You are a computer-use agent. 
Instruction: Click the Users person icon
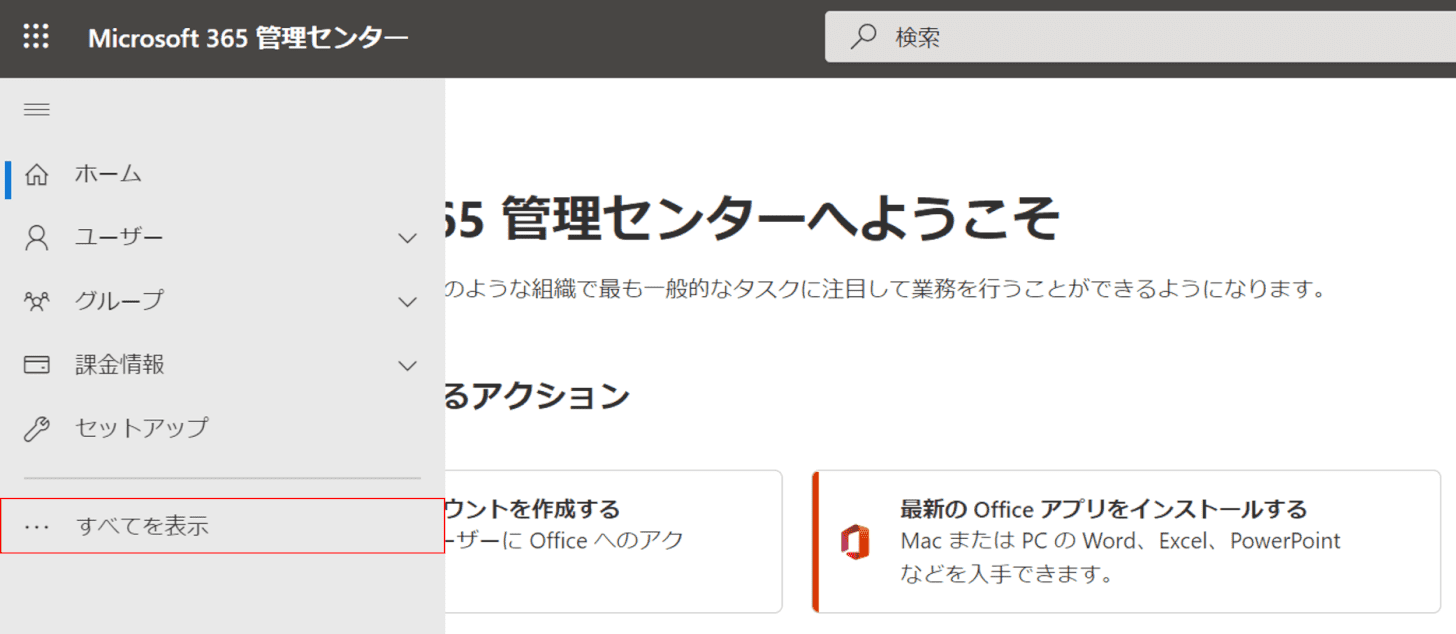coord(37,237)
